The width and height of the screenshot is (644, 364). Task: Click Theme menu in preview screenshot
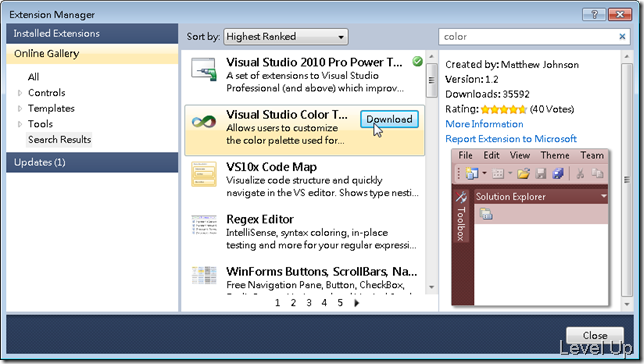tap(555, 155)
